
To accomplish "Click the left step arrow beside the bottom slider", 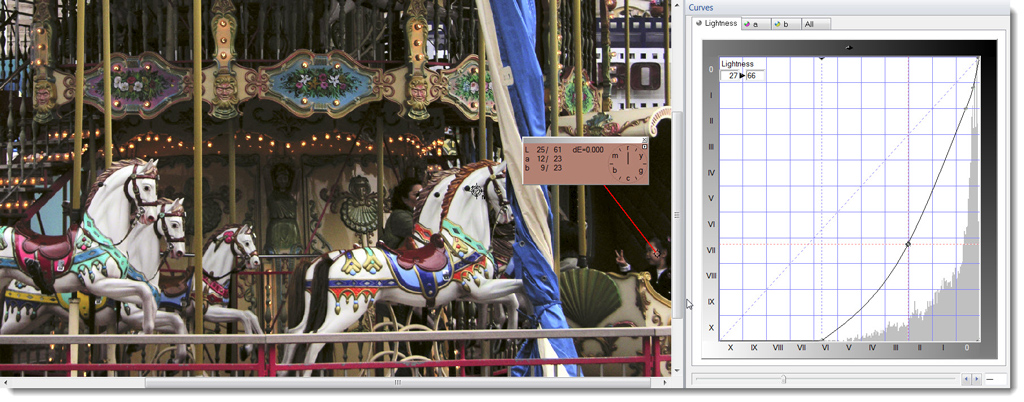I will click(966, 379).
